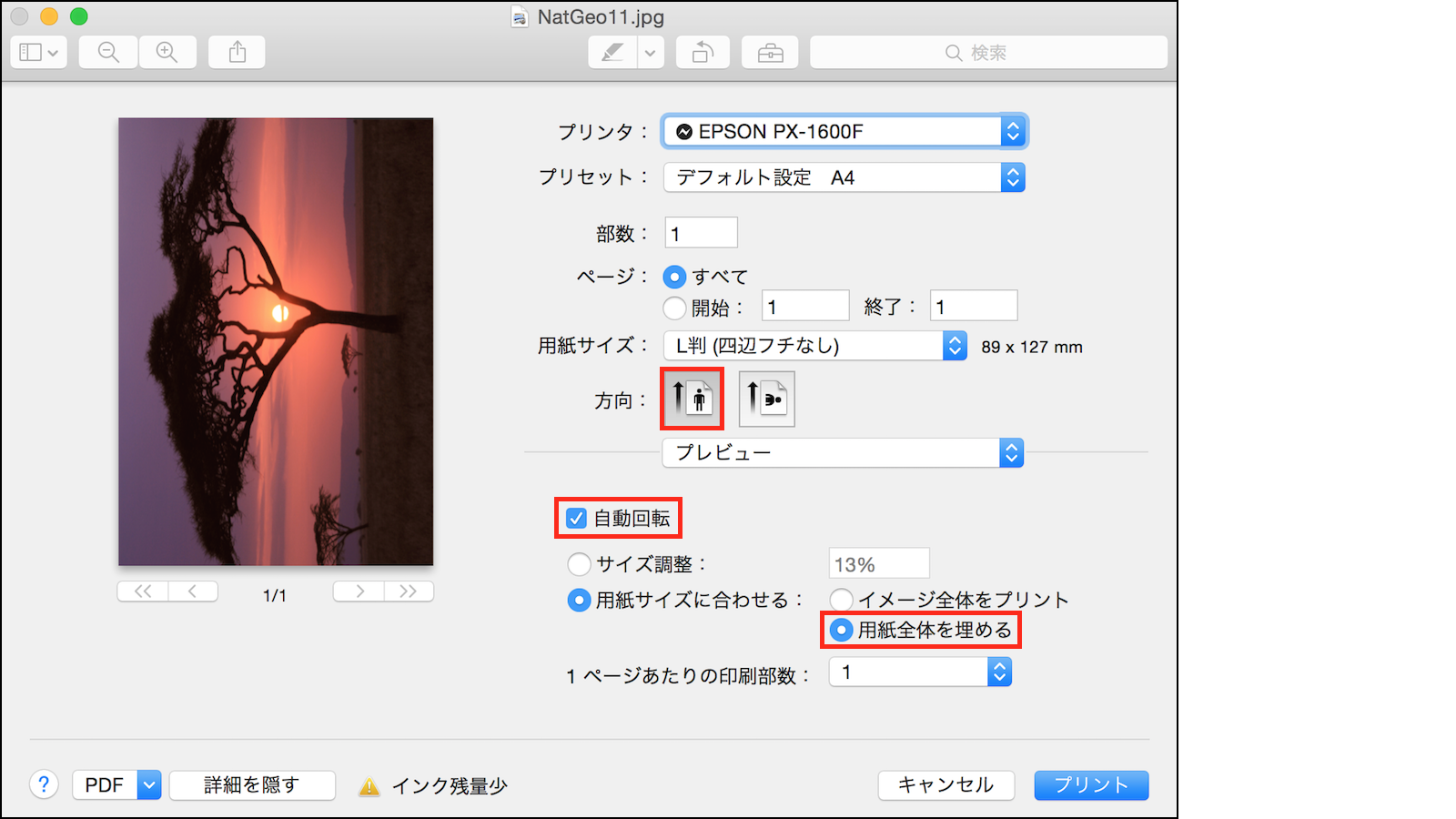Open the プレビュー options dropdown
Image resolution: width=1456 pixels, height=819 pixels.
point(843,452)
